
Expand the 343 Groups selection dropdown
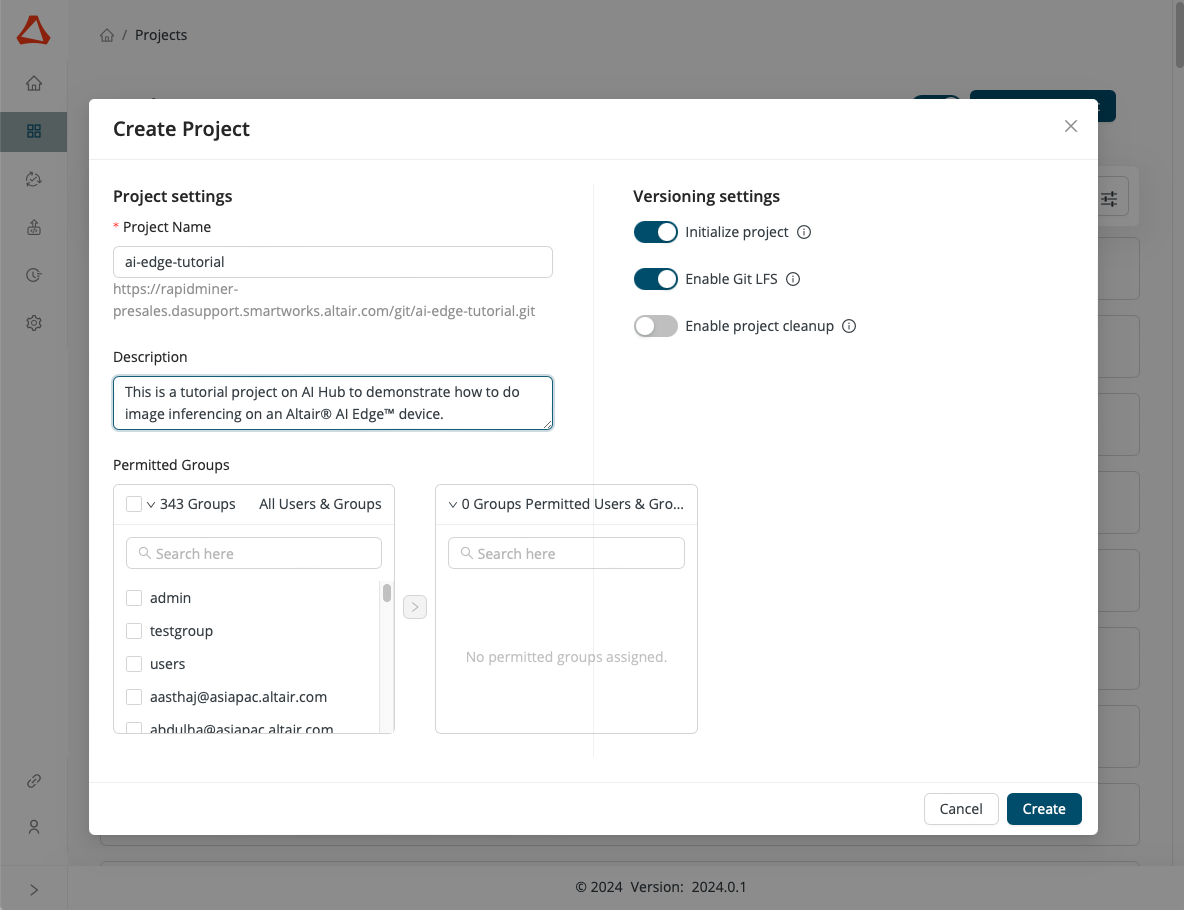pyautogui.click(x=151, y=504)
